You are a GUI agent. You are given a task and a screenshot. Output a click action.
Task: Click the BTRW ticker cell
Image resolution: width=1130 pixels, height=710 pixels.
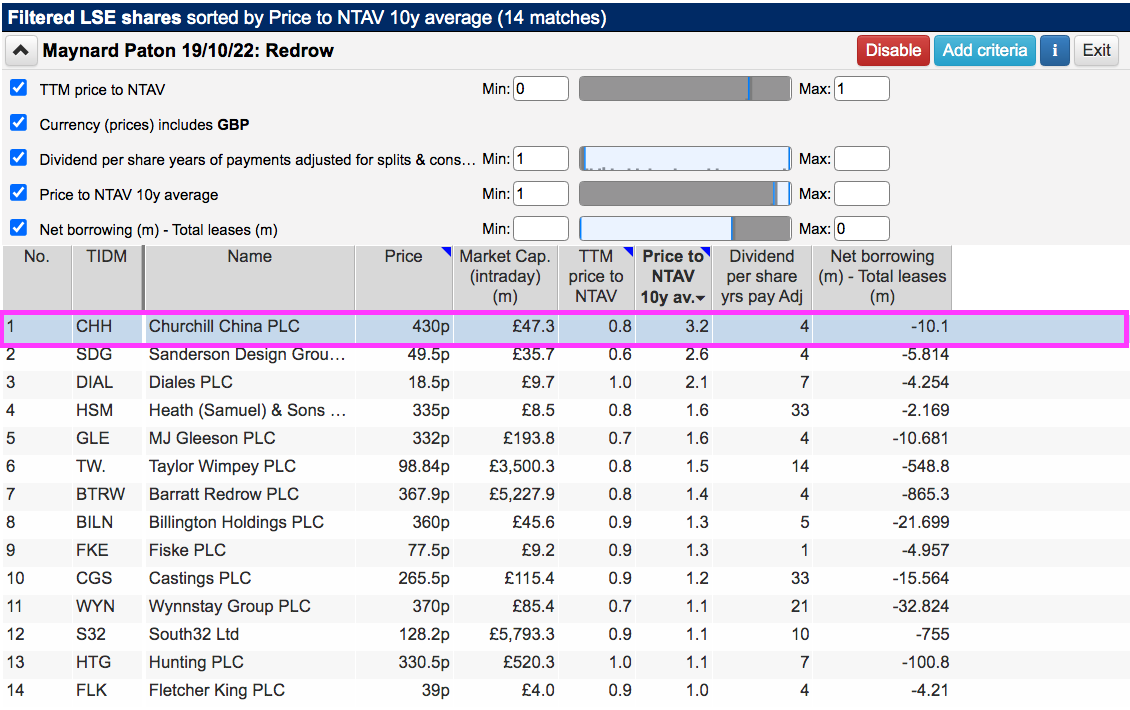(101, 494)
